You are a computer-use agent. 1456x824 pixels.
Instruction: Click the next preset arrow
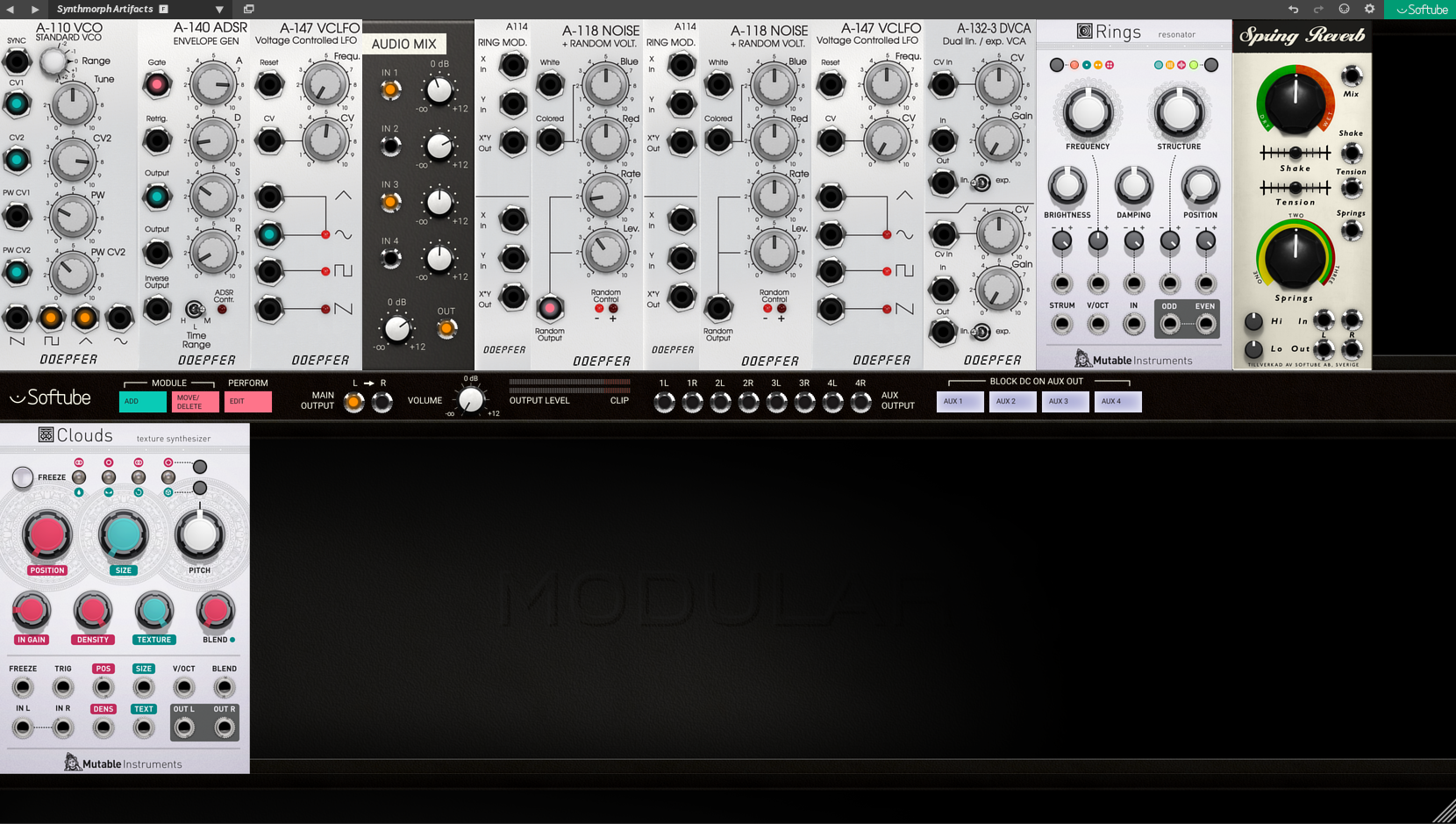tap(34, 10)
